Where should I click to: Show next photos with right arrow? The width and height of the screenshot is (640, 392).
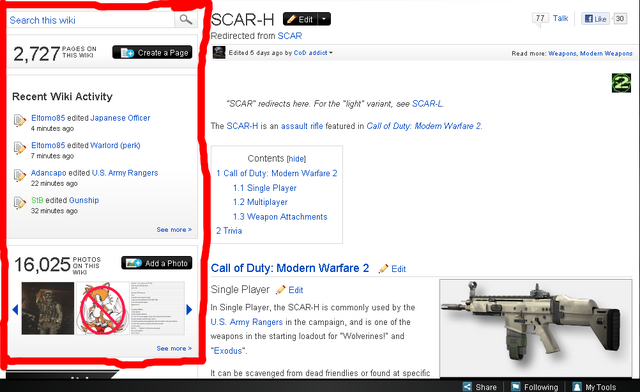tap(189, 310)
